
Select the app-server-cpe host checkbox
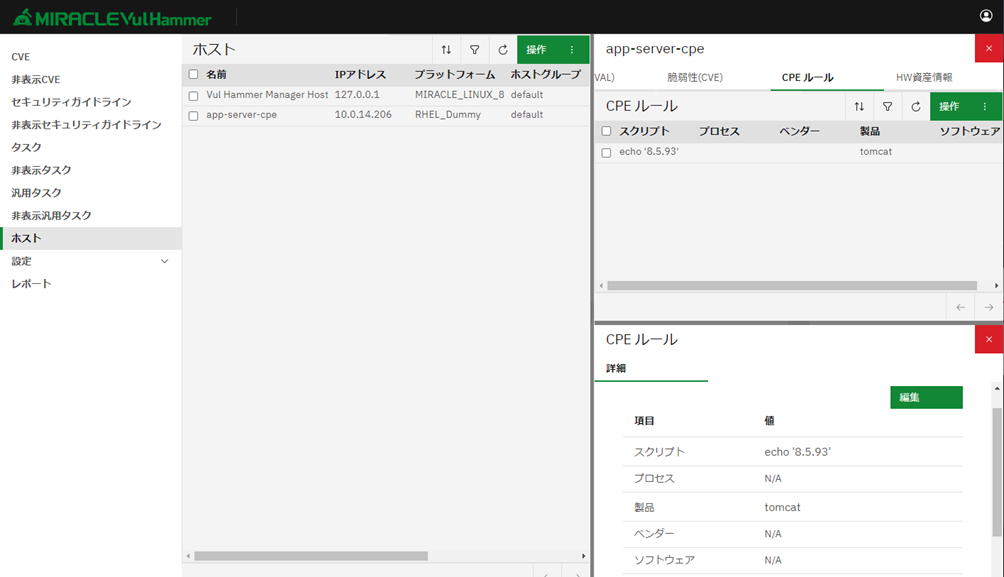pyautogui.click(x=193, y=116)
